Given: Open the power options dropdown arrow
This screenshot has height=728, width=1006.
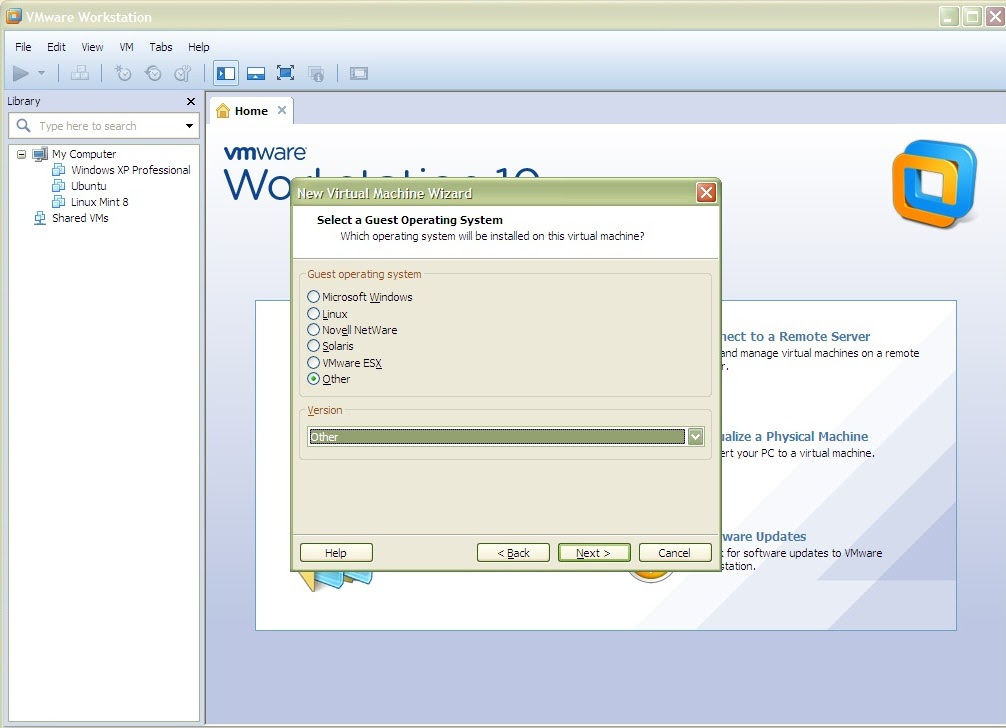Looking at the screenshot, I should [42, 73].
